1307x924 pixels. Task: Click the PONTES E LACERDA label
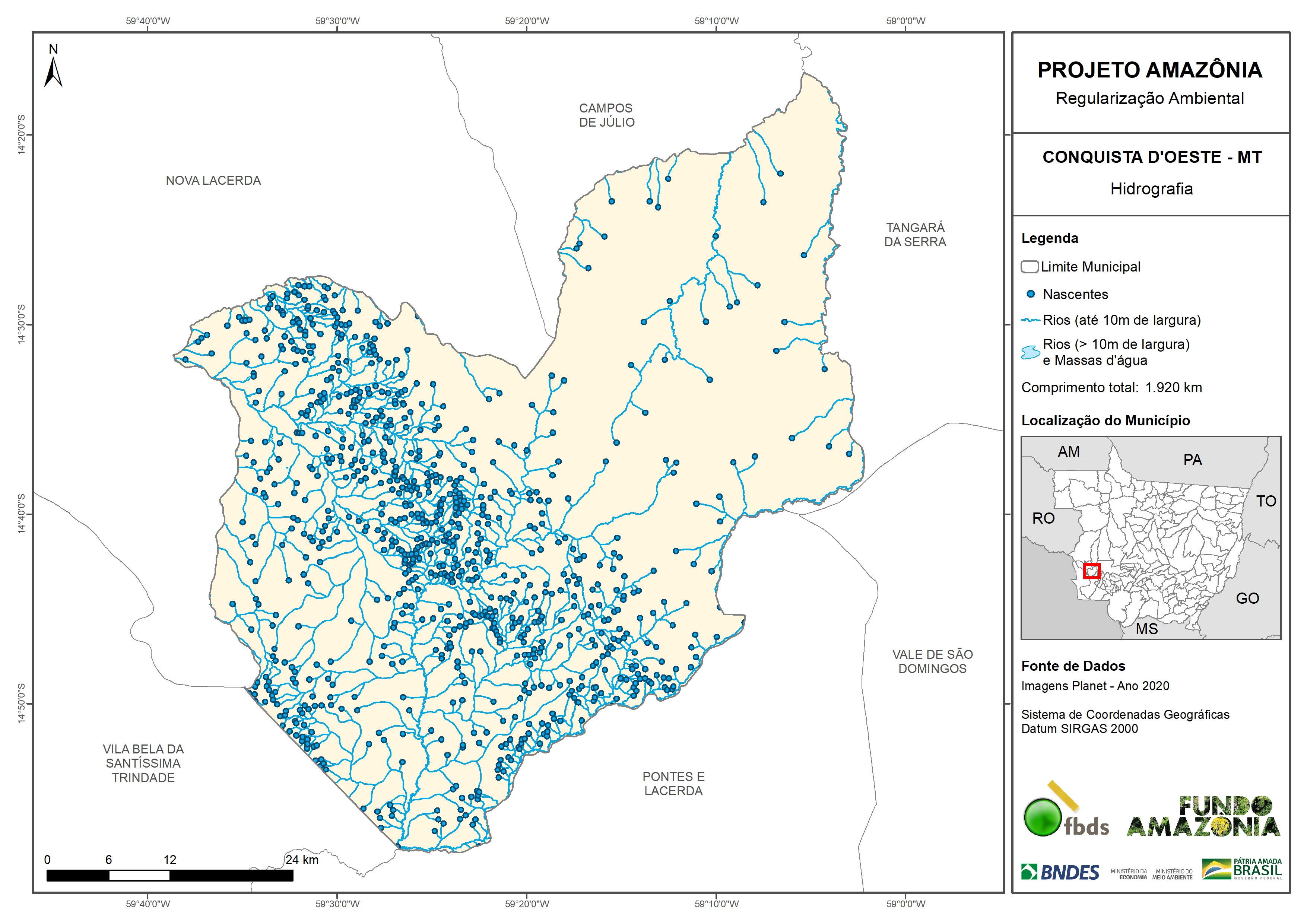673,783
